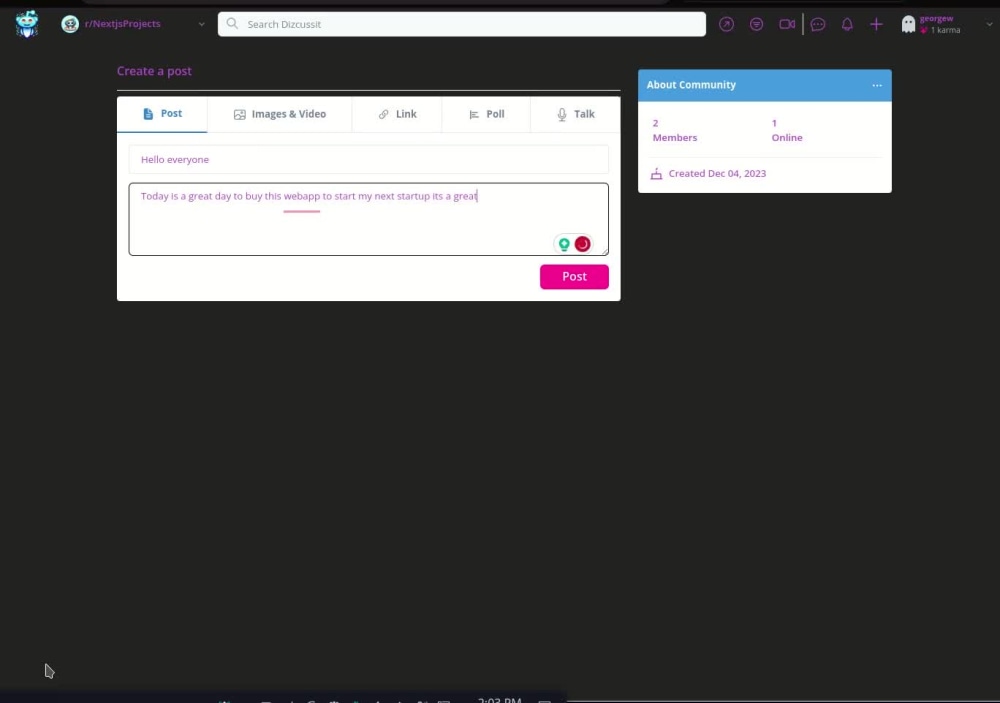This screenshot has width=1000, height=703.
Task: Click the Reddit snoo logo
Action: [x=27, y=23]
